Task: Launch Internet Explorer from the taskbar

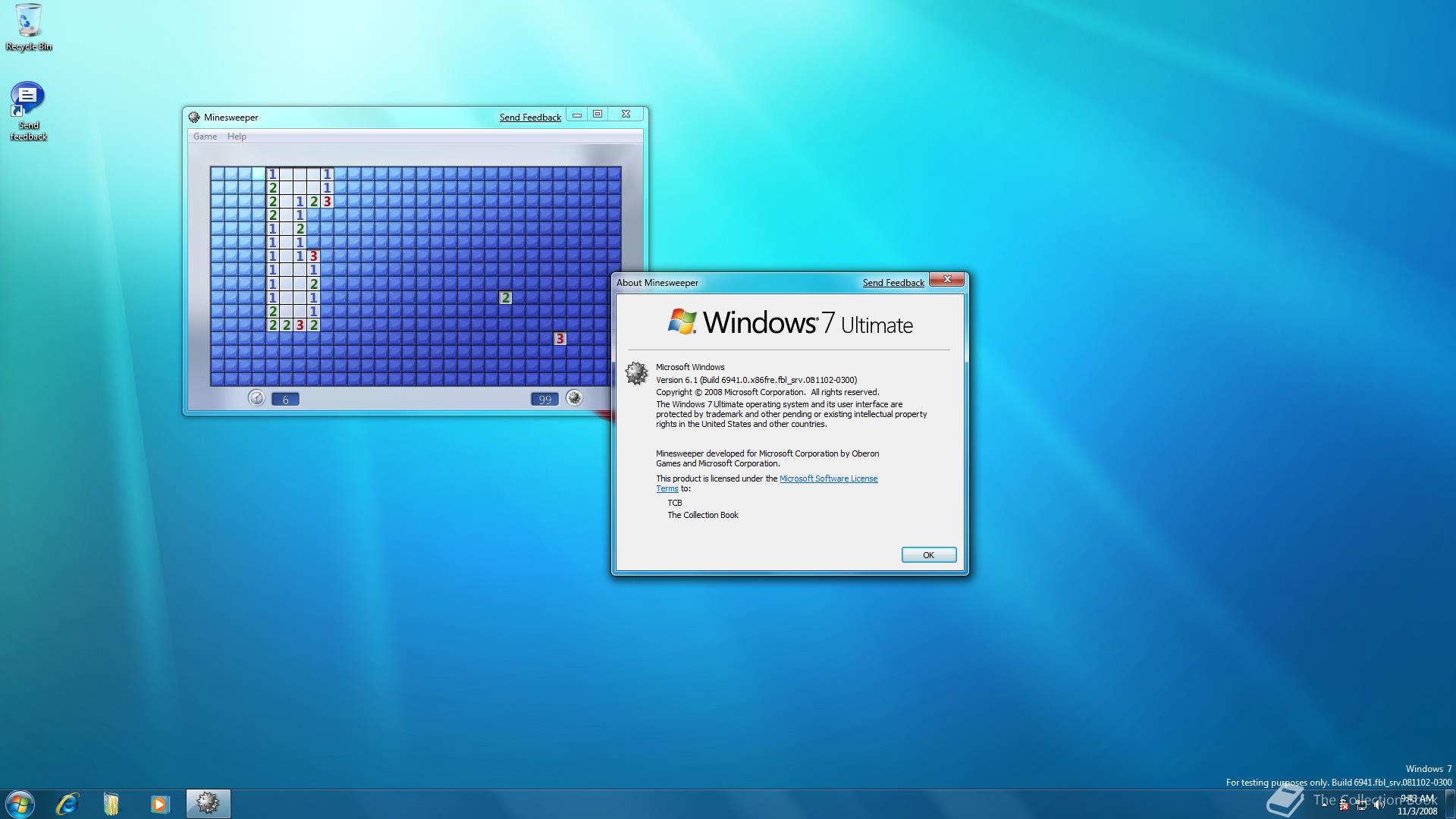Action: click(x=67, y=804)
